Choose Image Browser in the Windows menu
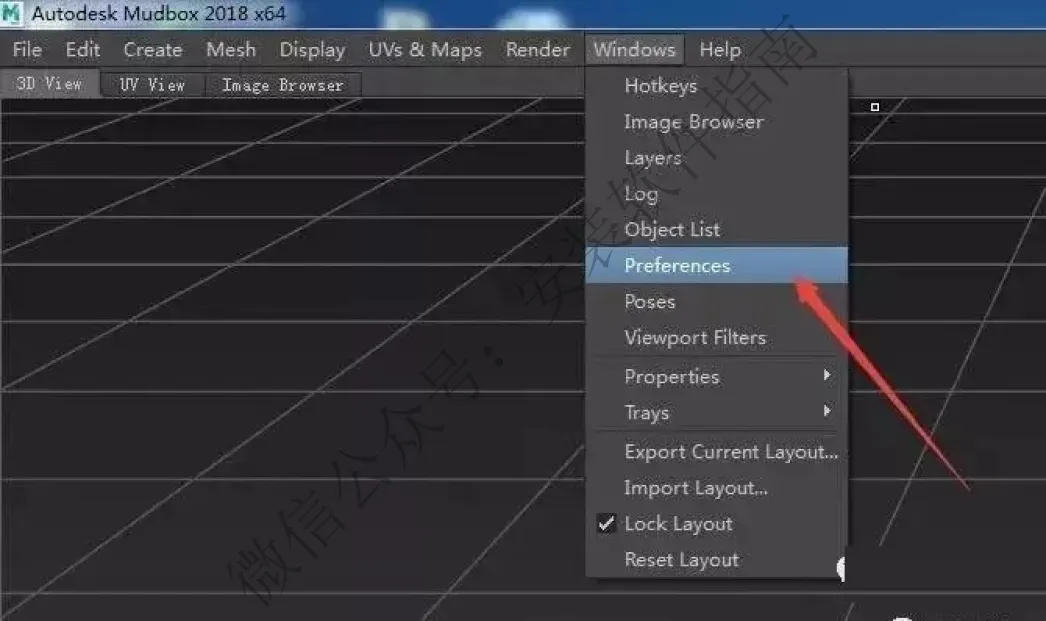 click(x=716, y=122)
